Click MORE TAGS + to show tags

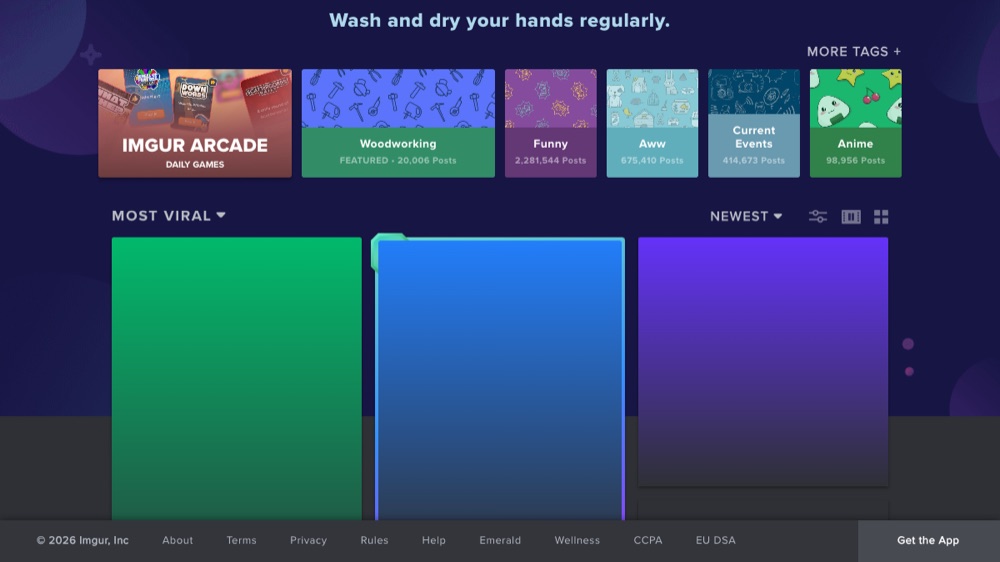click(x=854, y=52)
